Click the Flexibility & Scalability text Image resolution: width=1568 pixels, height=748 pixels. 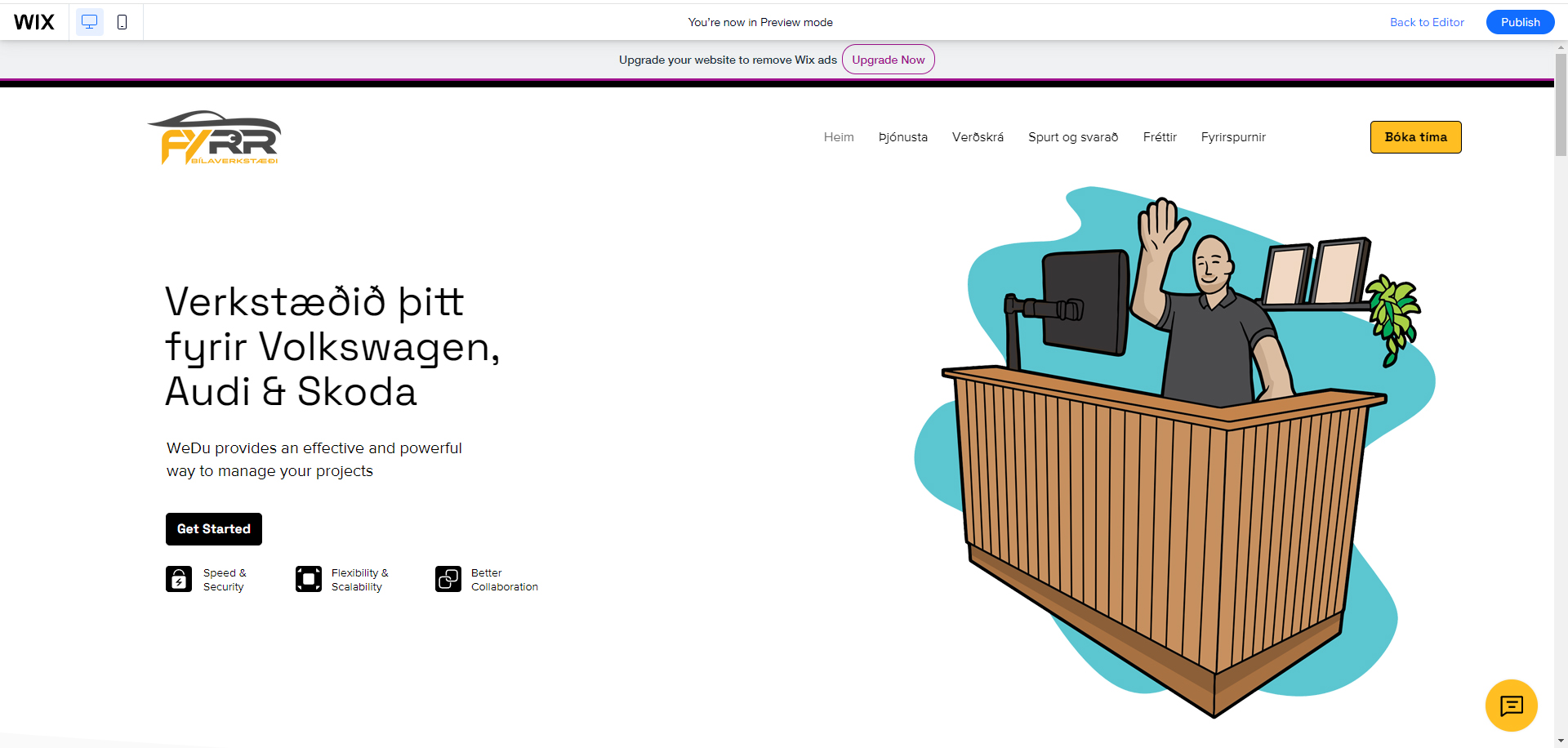point(360,580)
